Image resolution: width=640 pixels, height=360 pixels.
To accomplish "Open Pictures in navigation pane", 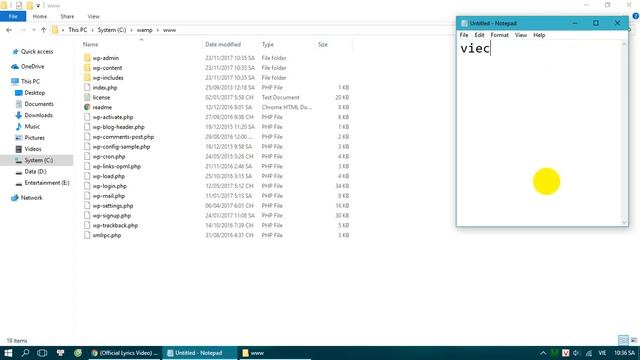I will point(34,138).
